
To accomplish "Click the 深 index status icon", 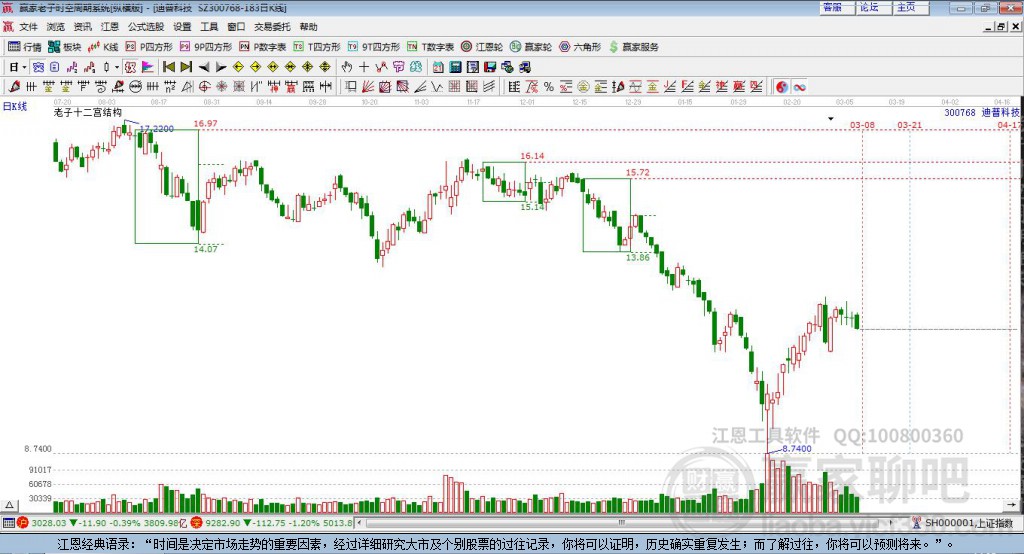I will [x=197, y=523].
